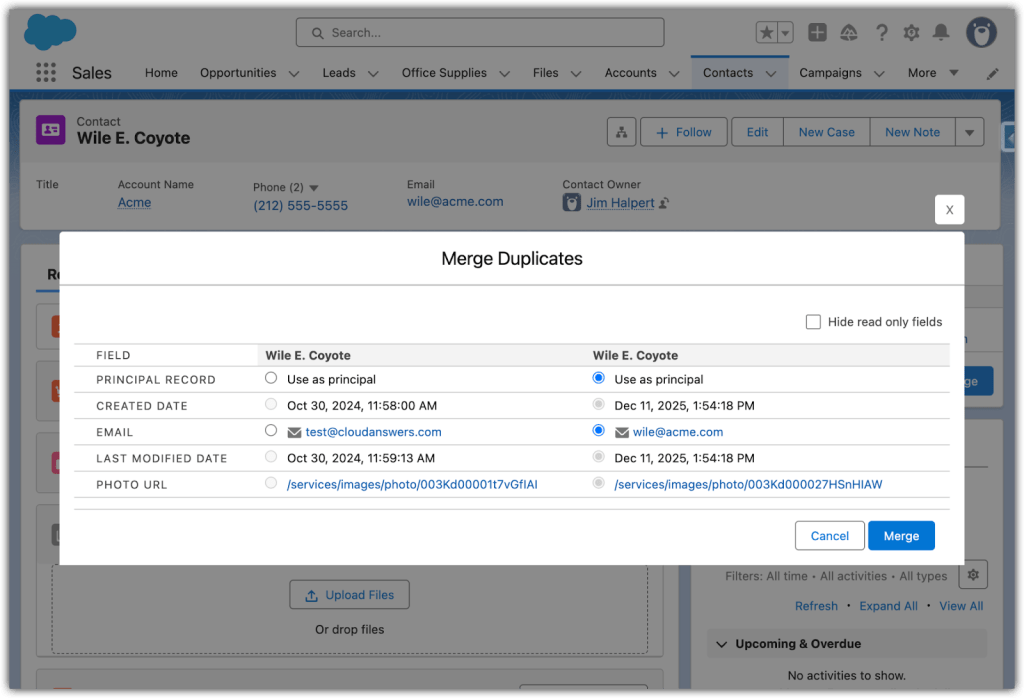Check Hide read only fields

pyautogui.click(x=813, y=322)
